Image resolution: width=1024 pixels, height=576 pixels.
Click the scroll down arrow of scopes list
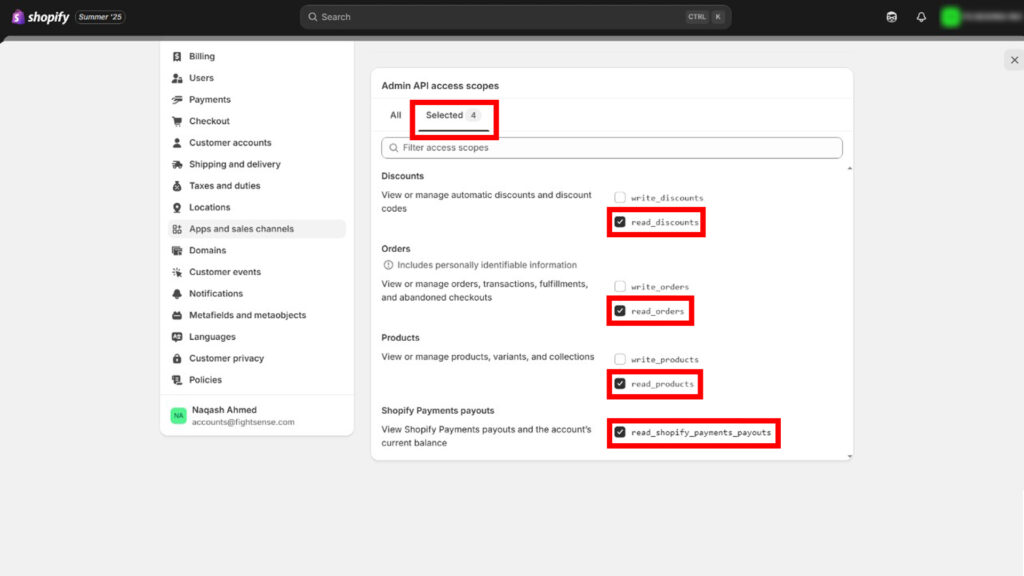click(x=850, y=456)
